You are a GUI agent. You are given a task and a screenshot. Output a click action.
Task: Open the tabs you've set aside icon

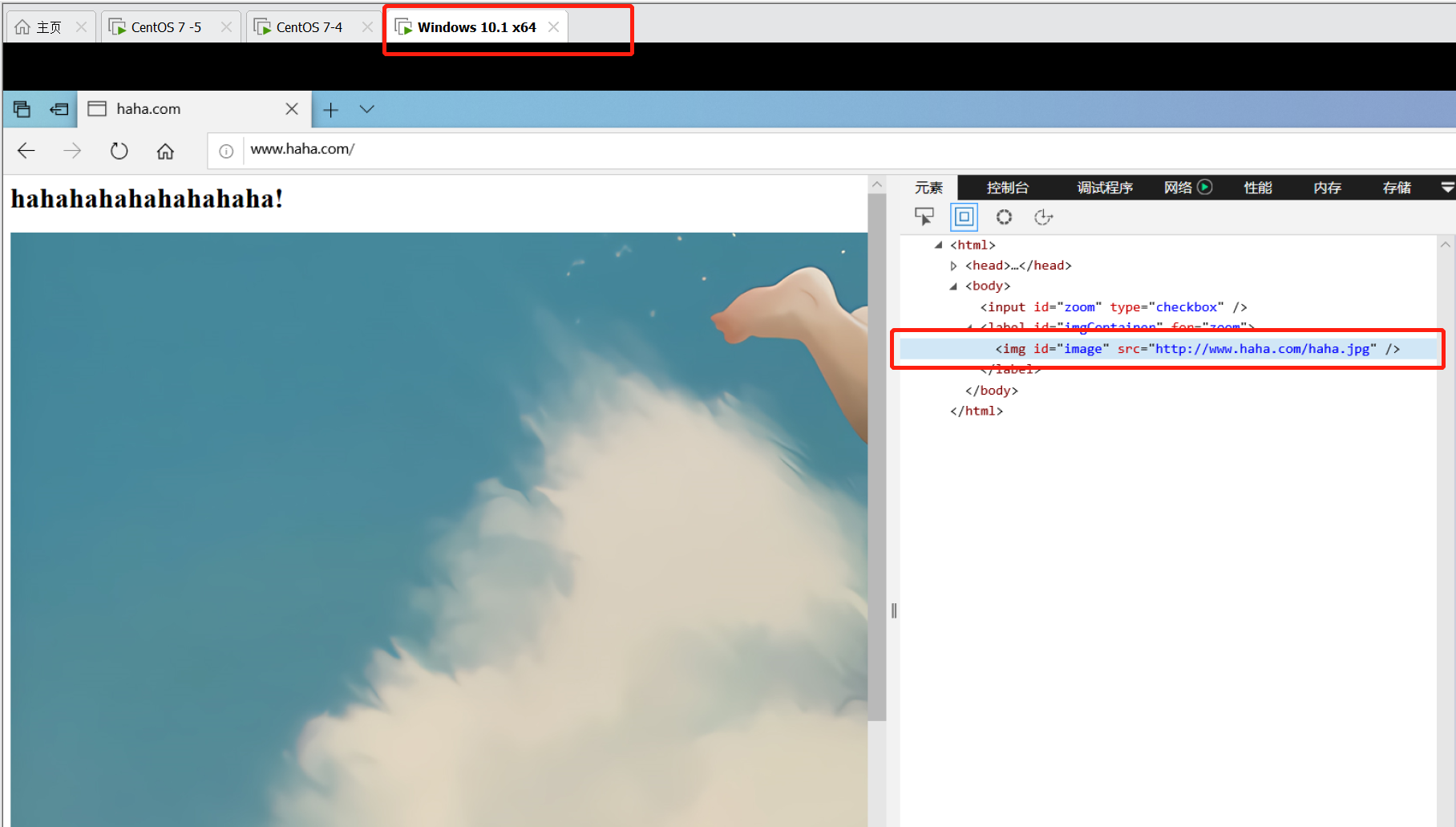(22, 109)
